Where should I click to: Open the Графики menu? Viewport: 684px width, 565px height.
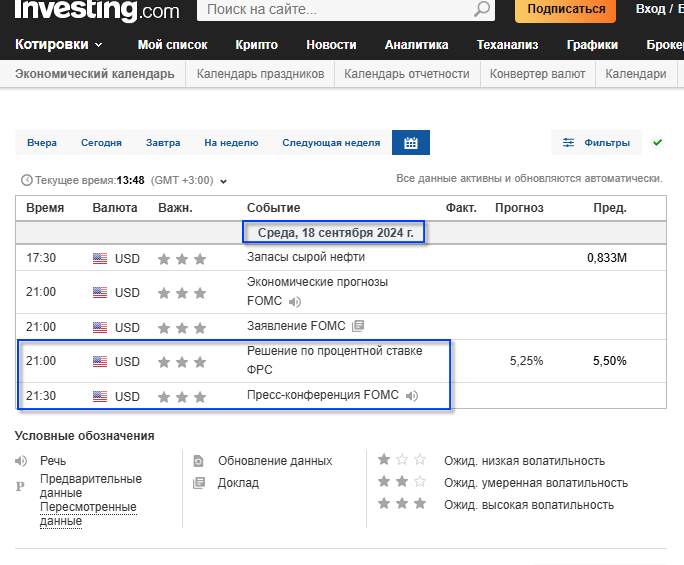tap(592, 45)
